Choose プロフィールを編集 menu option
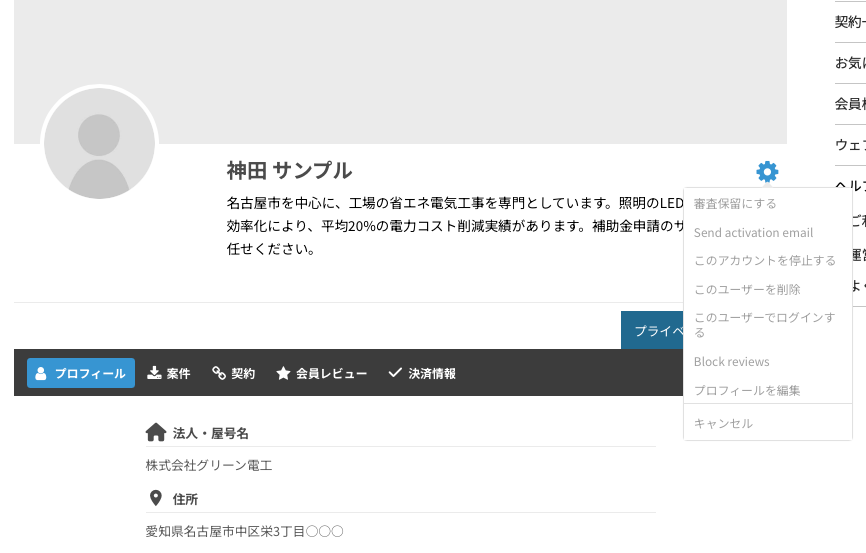Screen dimensions: 866x553 (x=747, y=390)
